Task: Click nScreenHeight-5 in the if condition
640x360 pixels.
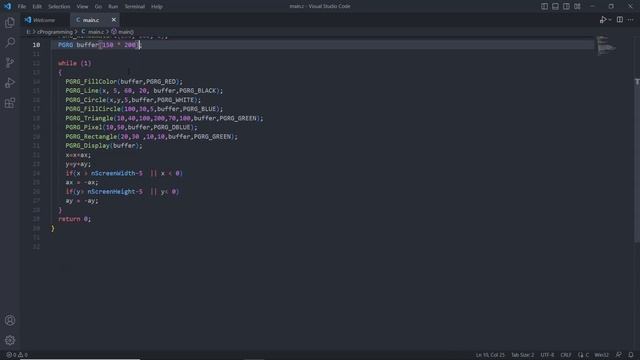Action: click(x=115, y=192)
